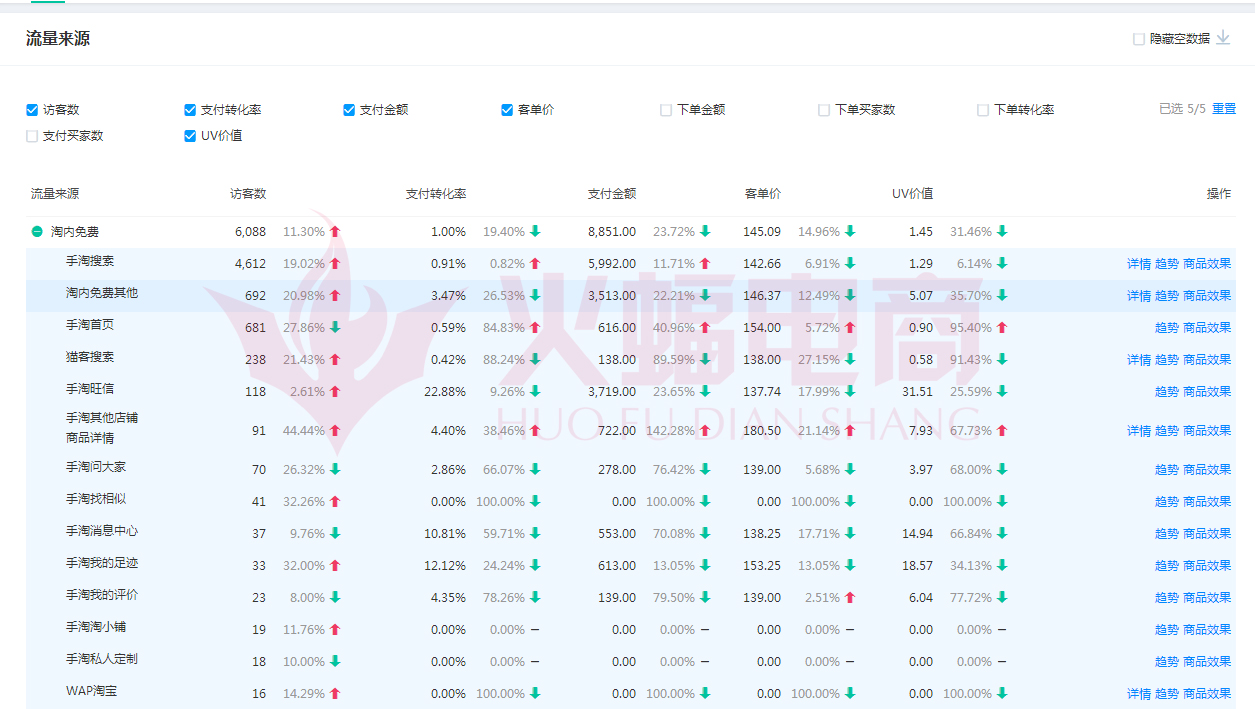Tick the 隐藏空数据 checkbox

click(x=1139, y=39)
